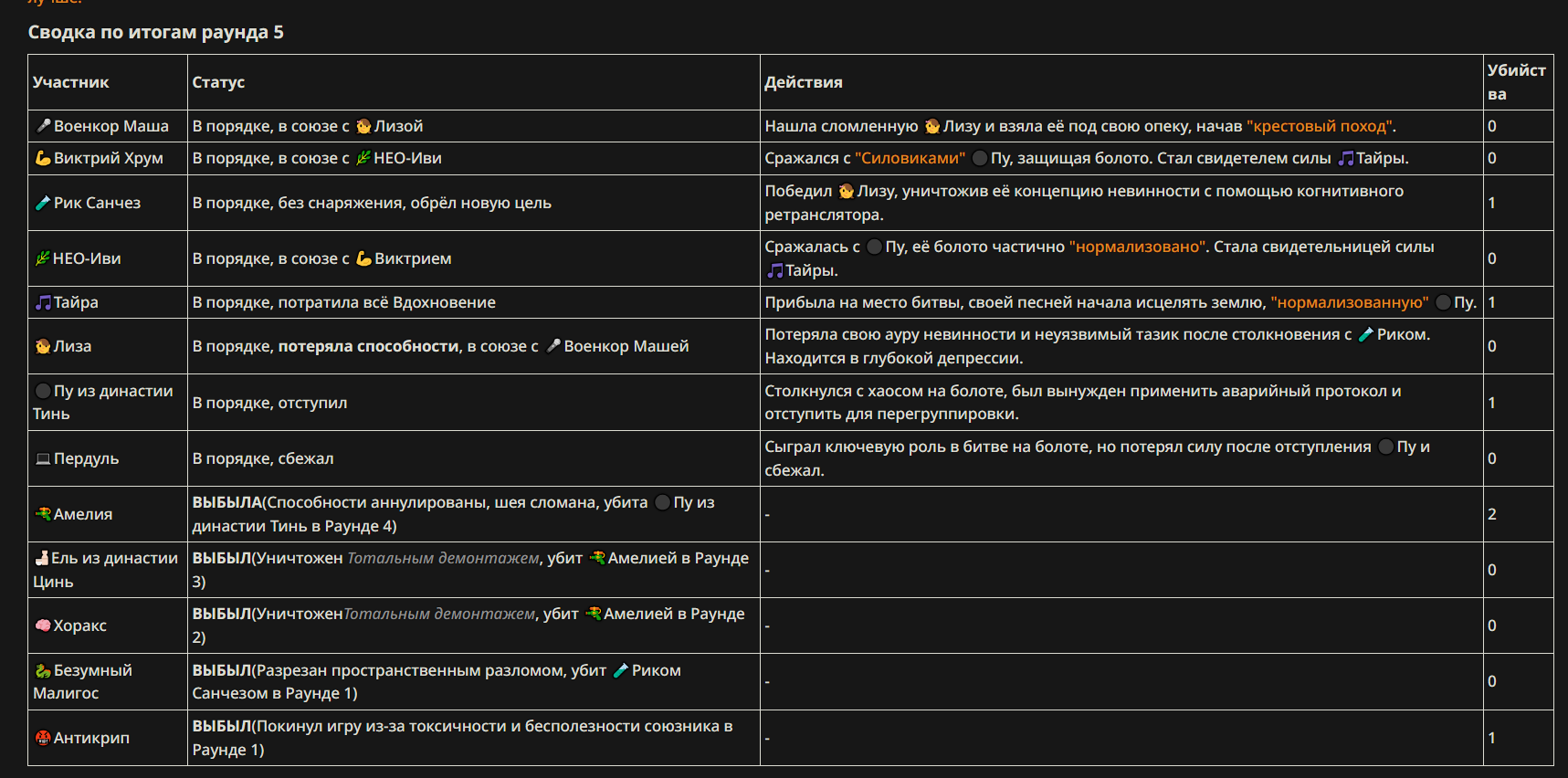Viewport: 1568px width, 778px height.
Task: Click the face icon in Рик Санчез's actions cell
Action: click(847, 191)
